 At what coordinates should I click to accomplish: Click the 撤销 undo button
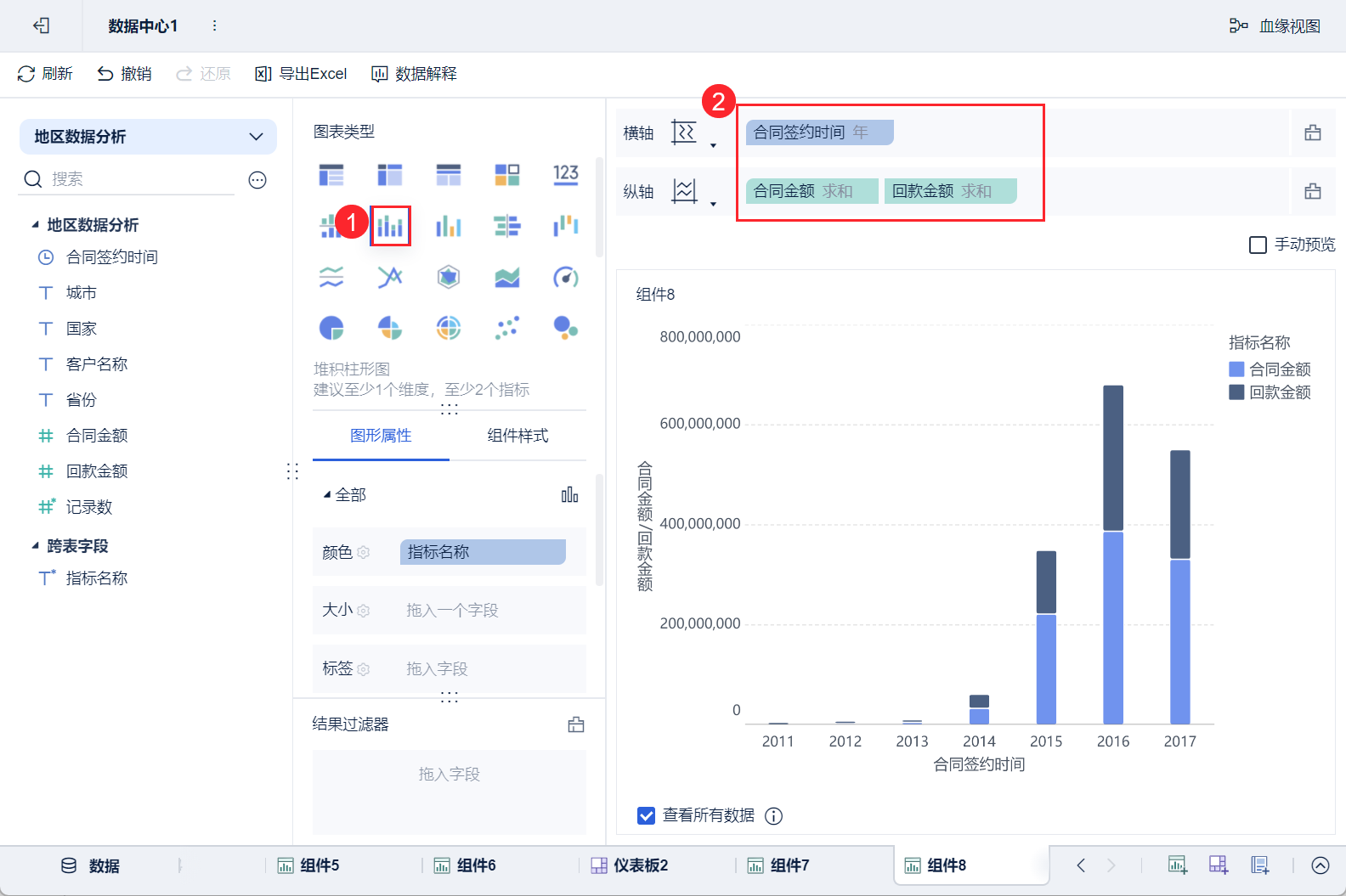coord(124,74)
